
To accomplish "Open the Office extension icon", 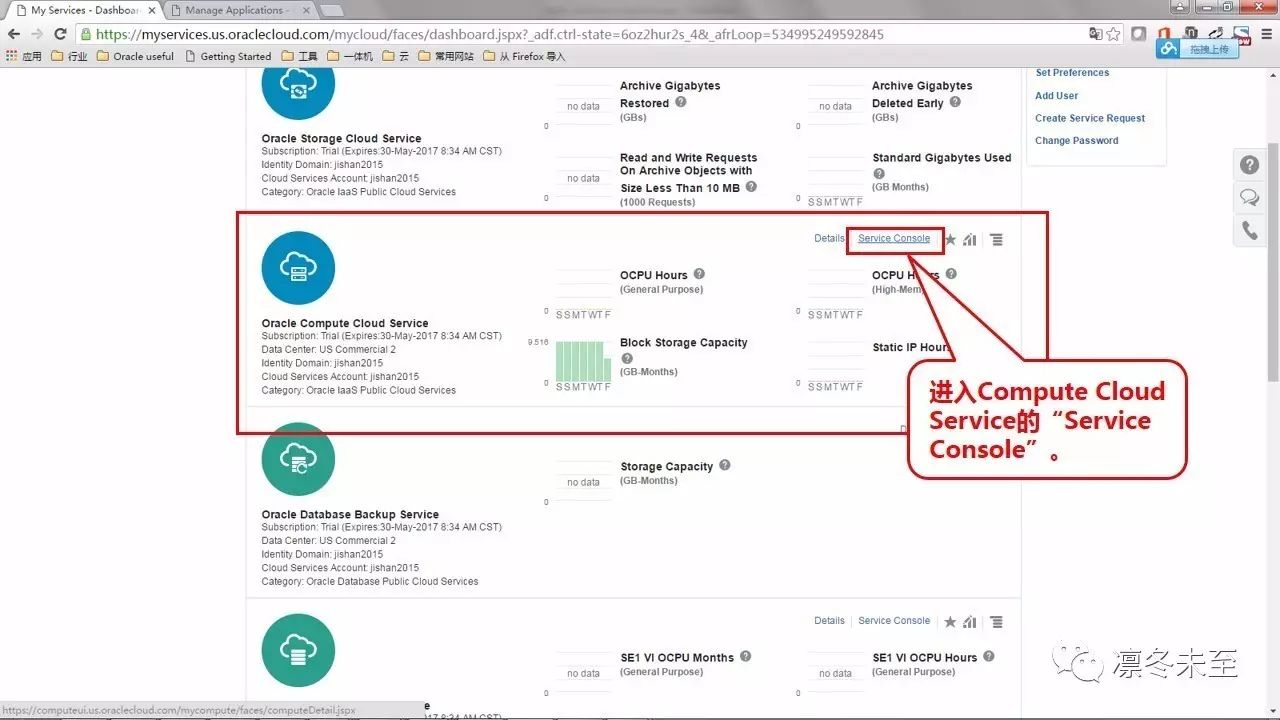I will coord(1164,34).
